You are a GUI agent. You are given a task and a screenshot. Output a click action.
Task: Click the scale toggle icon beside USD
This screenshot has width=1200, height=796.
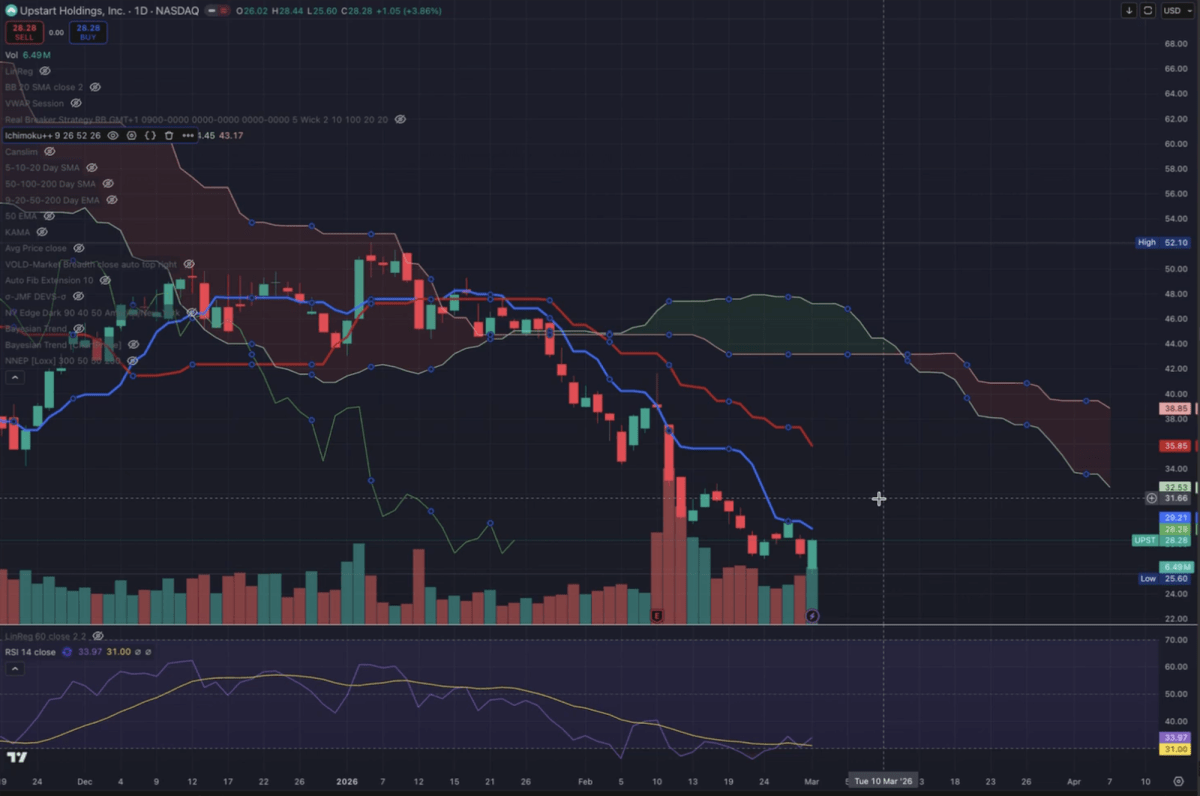point(1148,10)
